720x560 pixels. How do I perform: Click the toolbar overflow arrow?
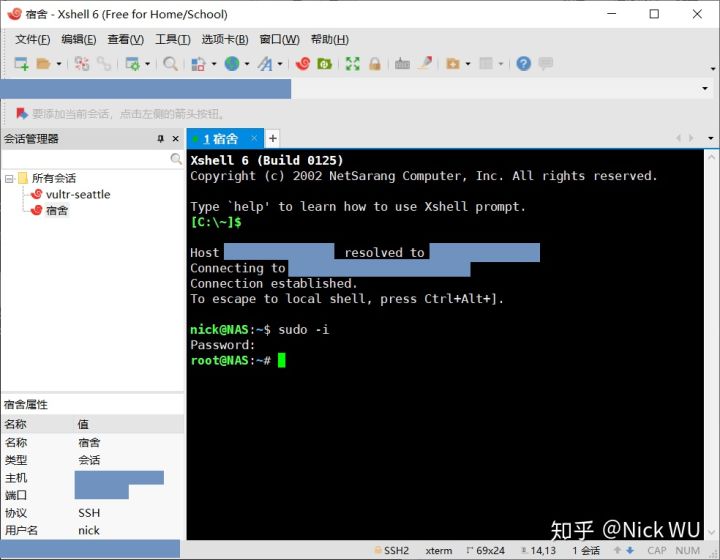[713, 69]
